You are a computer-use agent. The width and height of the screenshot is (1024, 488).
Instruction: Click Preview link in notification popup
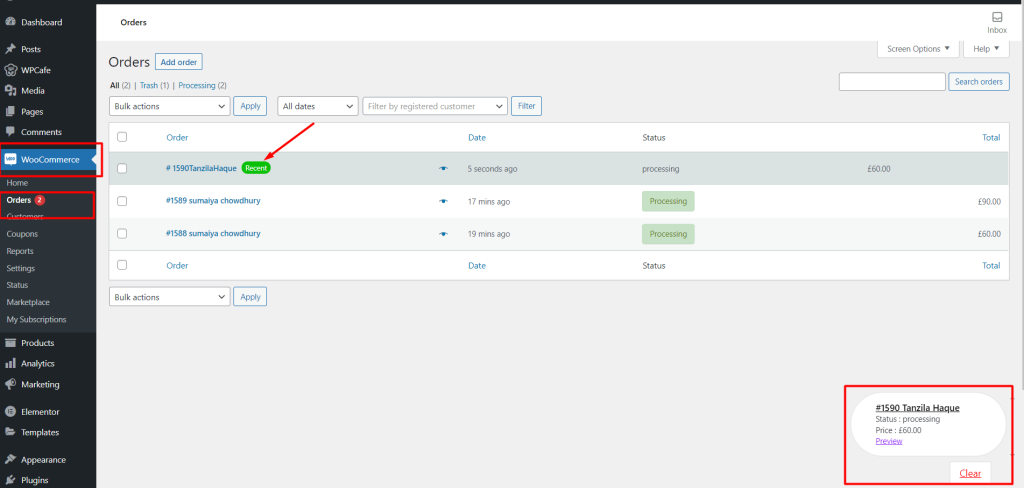coord(889,441)
